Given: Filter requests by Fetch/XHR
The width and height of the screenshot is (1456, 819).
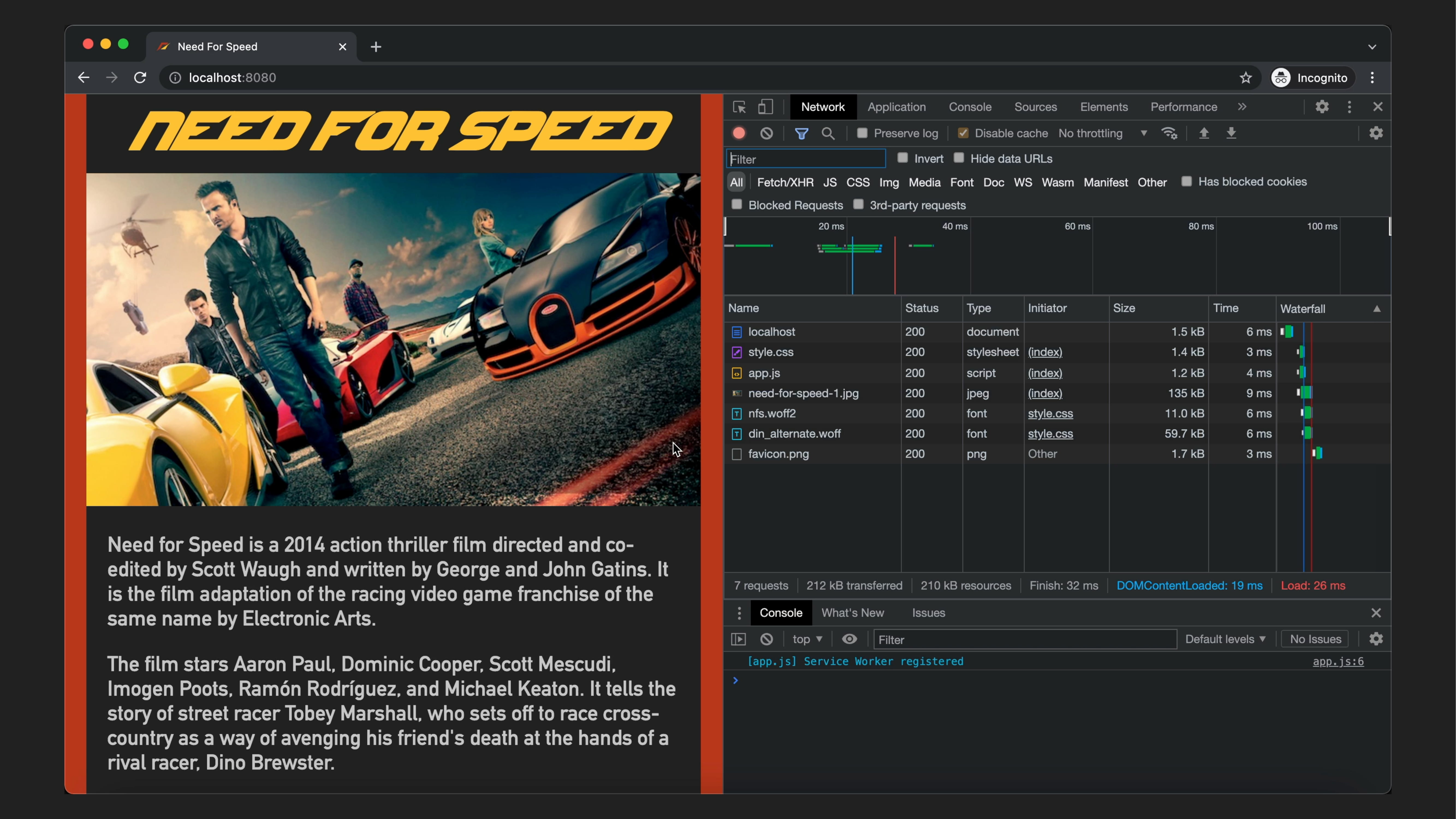Looking at the screenshot, I should pyautogui.click(x=785, y=182).
